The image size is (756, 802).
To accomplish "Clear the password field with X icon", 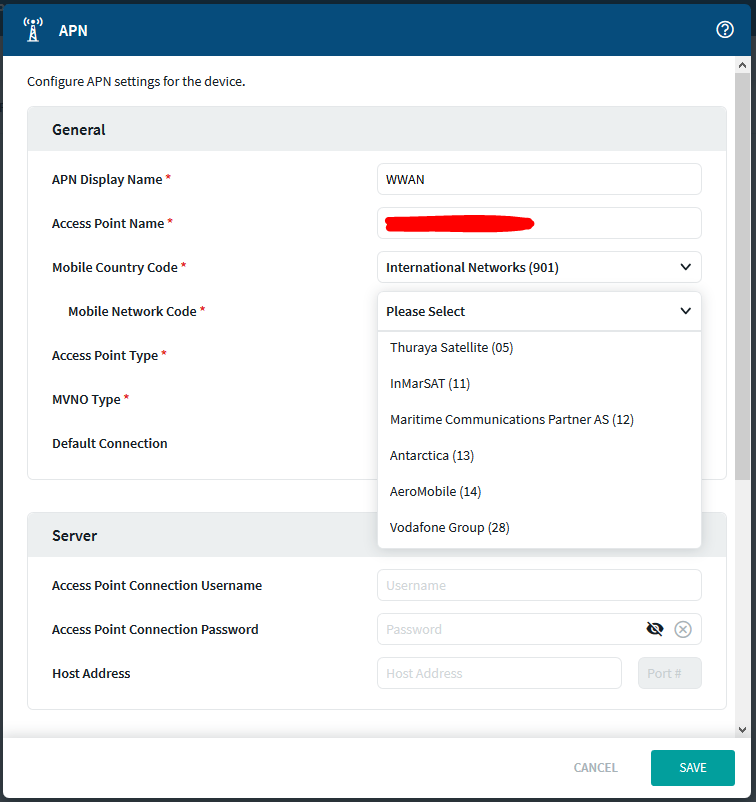I will (683, 629).
